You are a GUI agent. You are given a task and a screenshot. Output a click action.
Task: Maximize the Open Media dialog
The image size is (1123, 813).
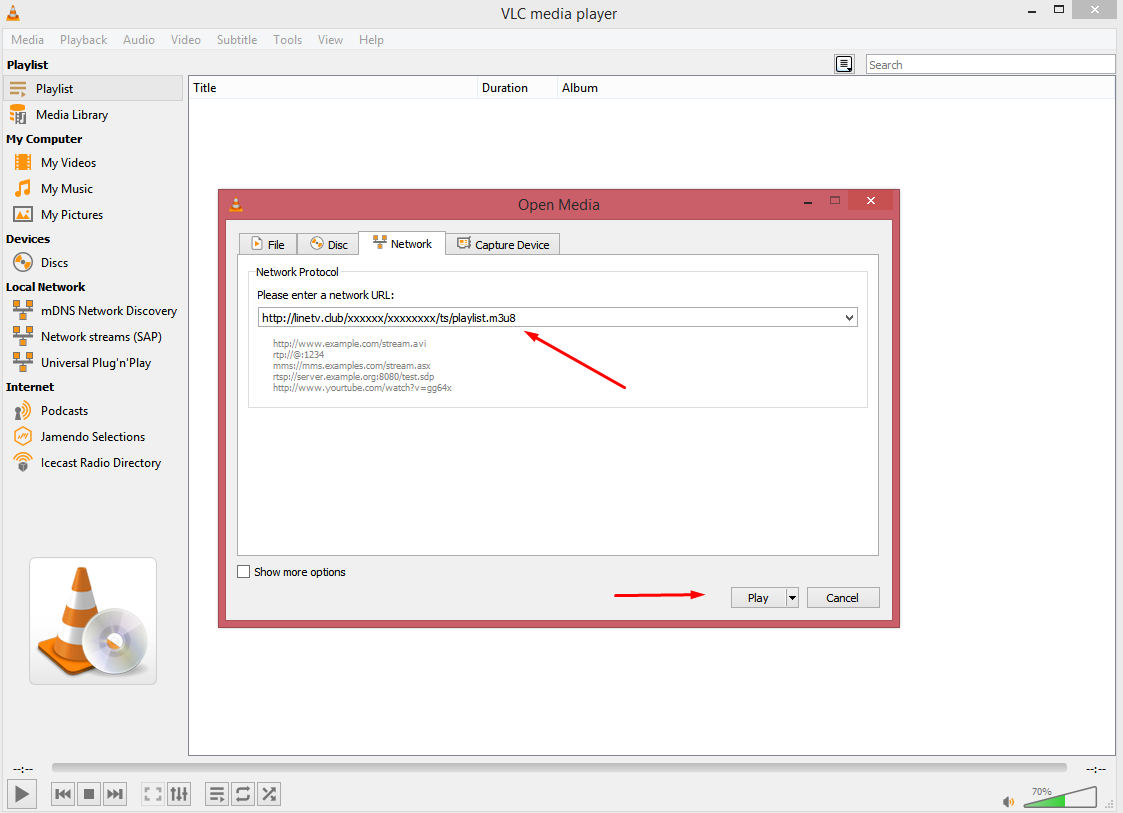pos(834,201)
